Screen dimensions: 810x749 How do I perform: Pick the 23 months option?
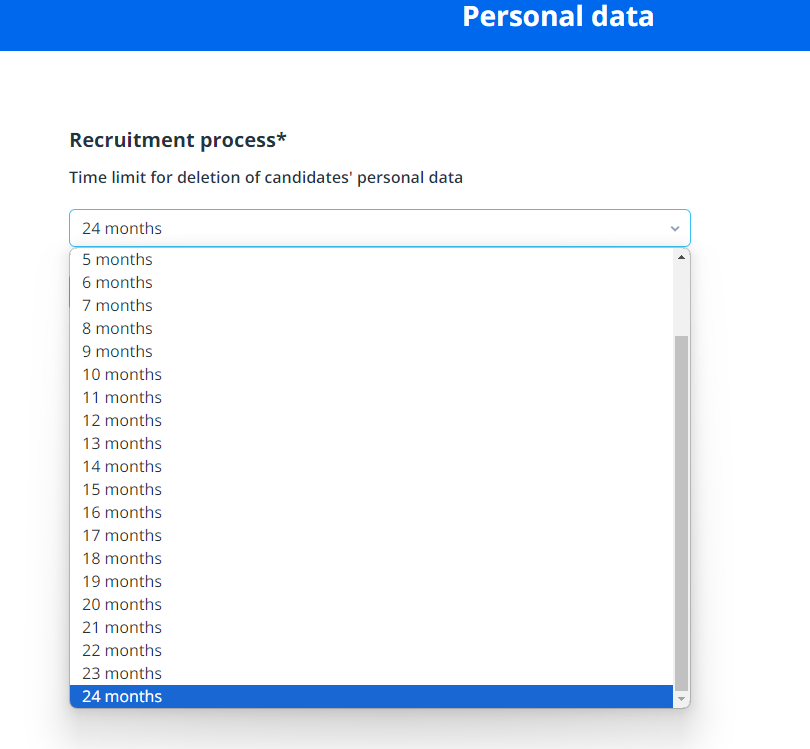tap(121, 673)
